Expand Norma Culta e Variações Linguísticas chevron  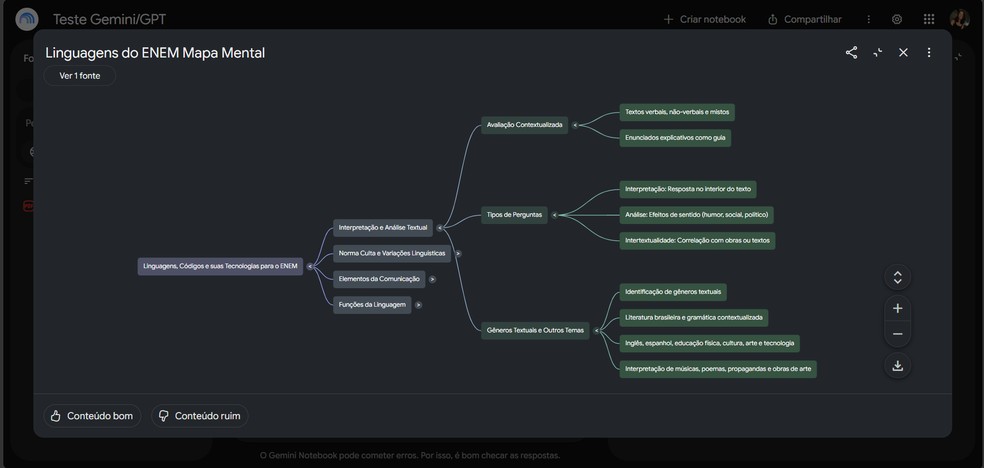coord(458,253)
